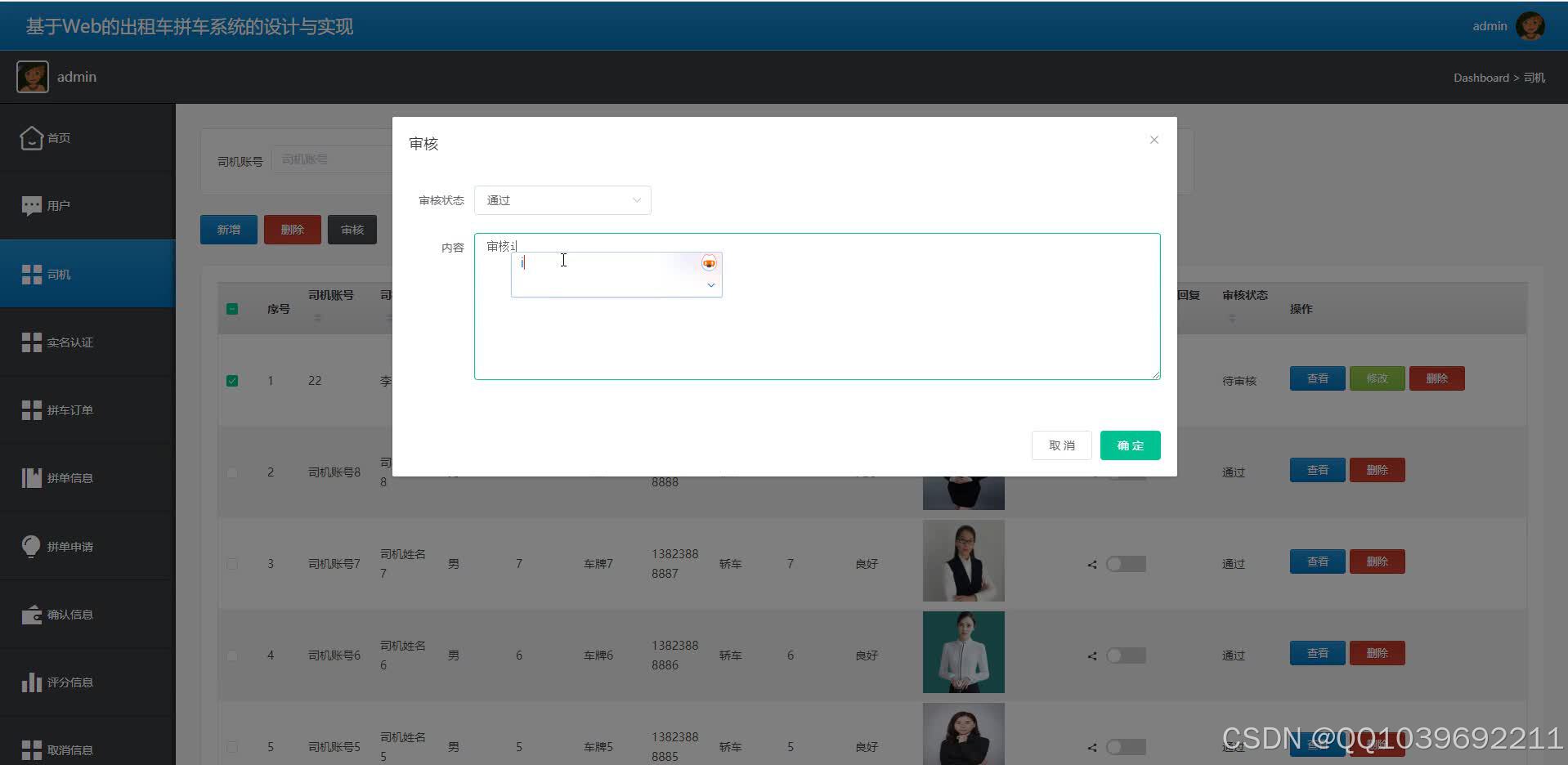Click 查看 in row 1

coord(1318,378)
